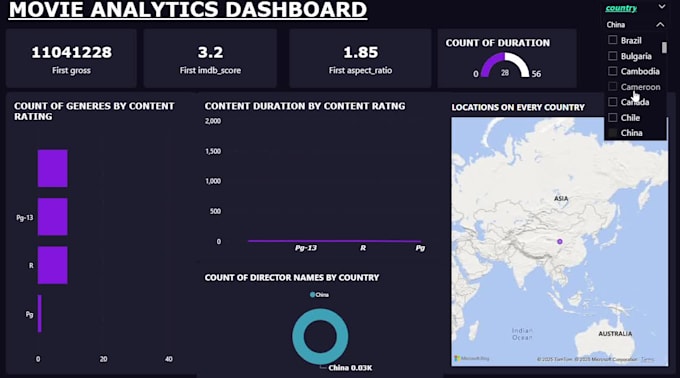Click Locations on Every Country title
680x378 pixels.
point(518,108)
